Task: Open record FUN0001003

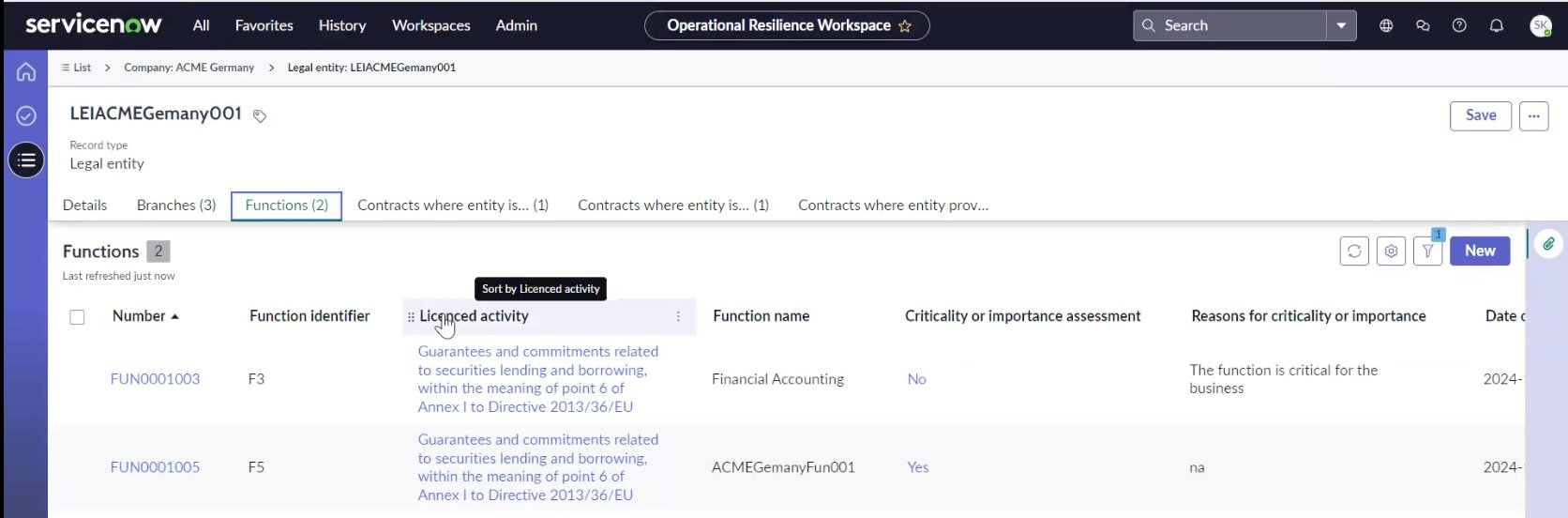Action: click(x=155, y=379)
